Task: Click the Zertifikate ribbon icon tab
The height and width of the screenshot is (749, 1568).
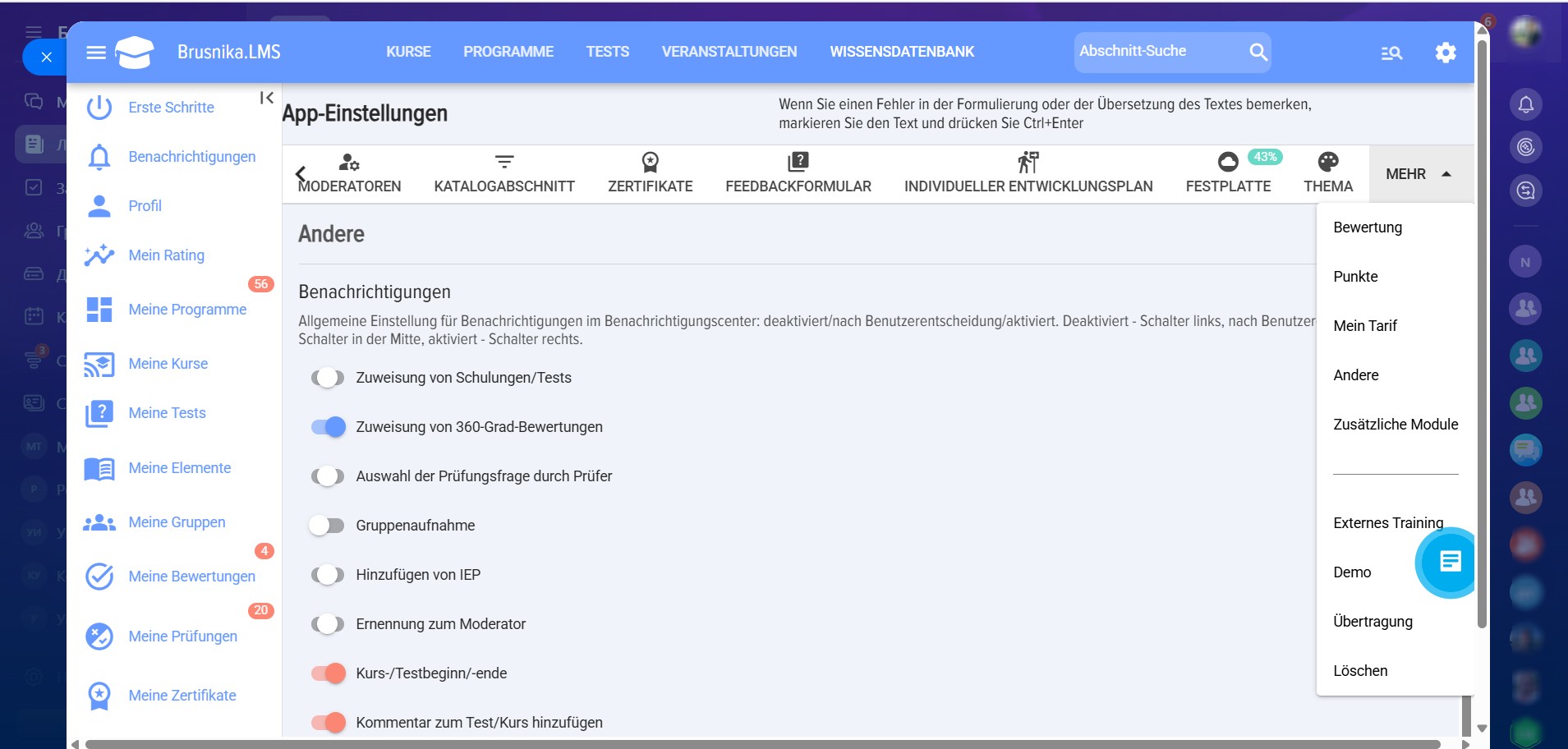Action: pyautogui.click(x=650, y=163)
